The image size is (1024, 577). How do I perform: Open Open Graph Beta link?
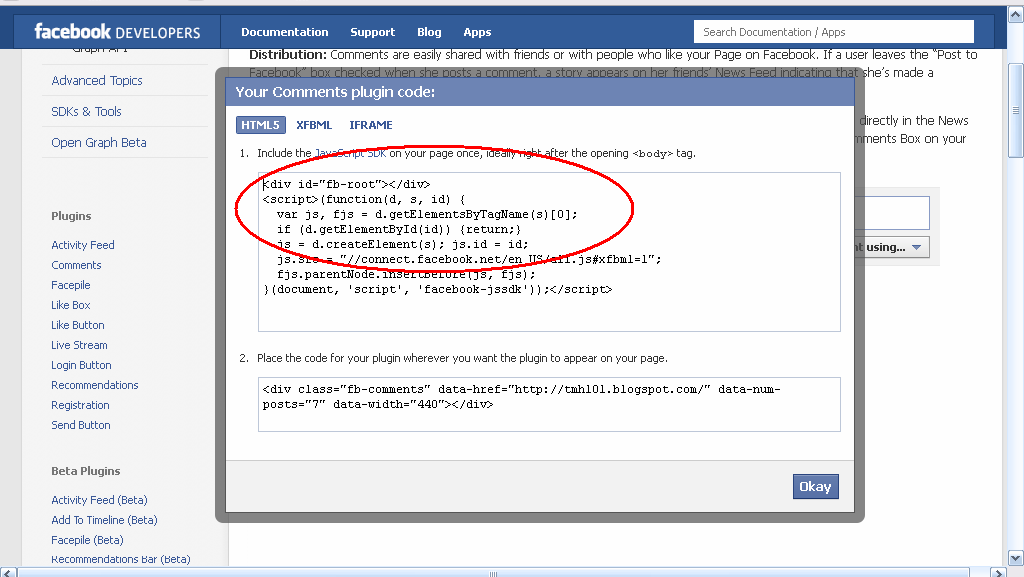click(x=99, y=142)
